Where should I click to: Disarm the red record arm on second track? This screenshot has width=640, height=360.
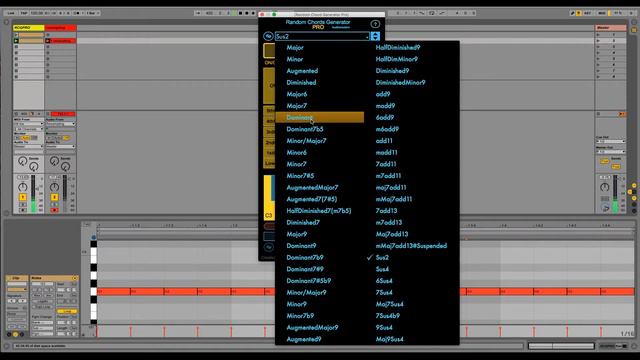[54, 210]
